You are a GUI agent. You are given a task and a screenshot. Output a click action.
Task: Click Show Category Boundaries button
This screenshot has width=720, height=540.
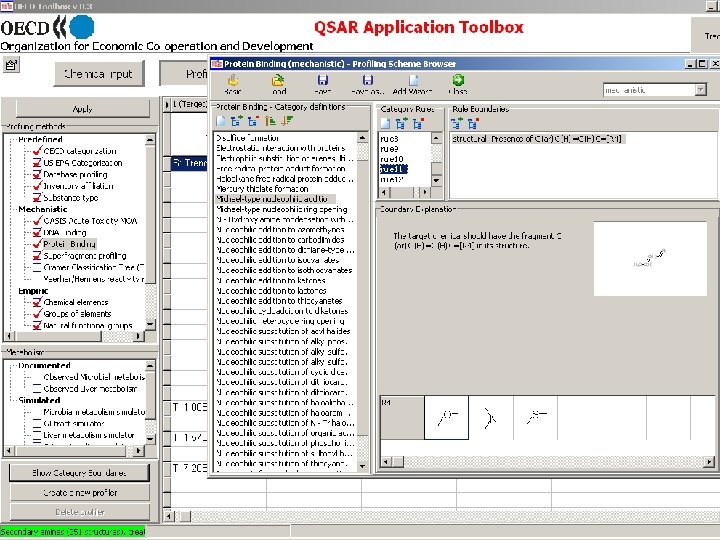click(79, 472)
